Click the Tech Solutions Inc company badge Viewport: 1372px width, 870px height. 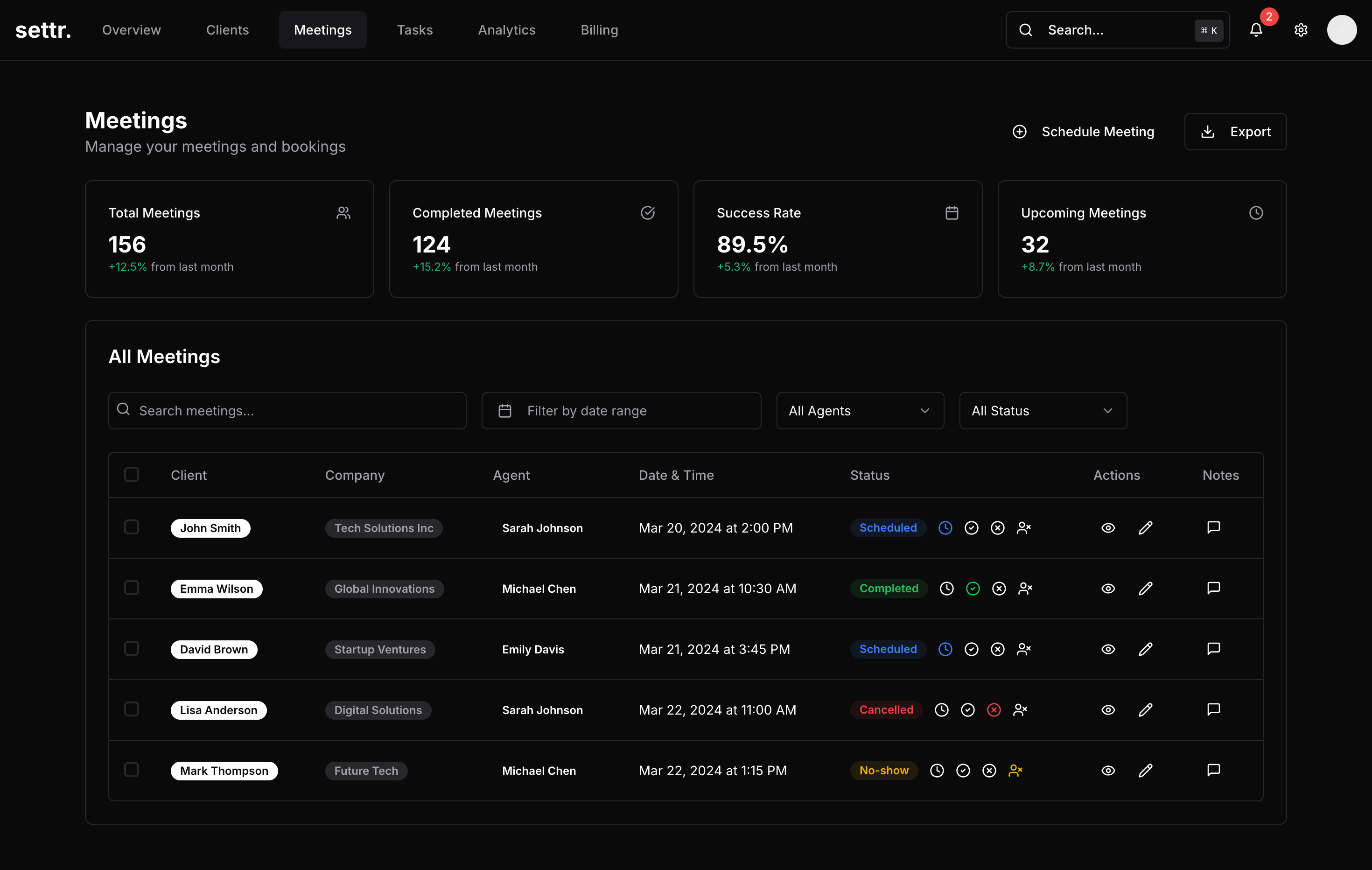pyautogui.click(x=384, y=528)
